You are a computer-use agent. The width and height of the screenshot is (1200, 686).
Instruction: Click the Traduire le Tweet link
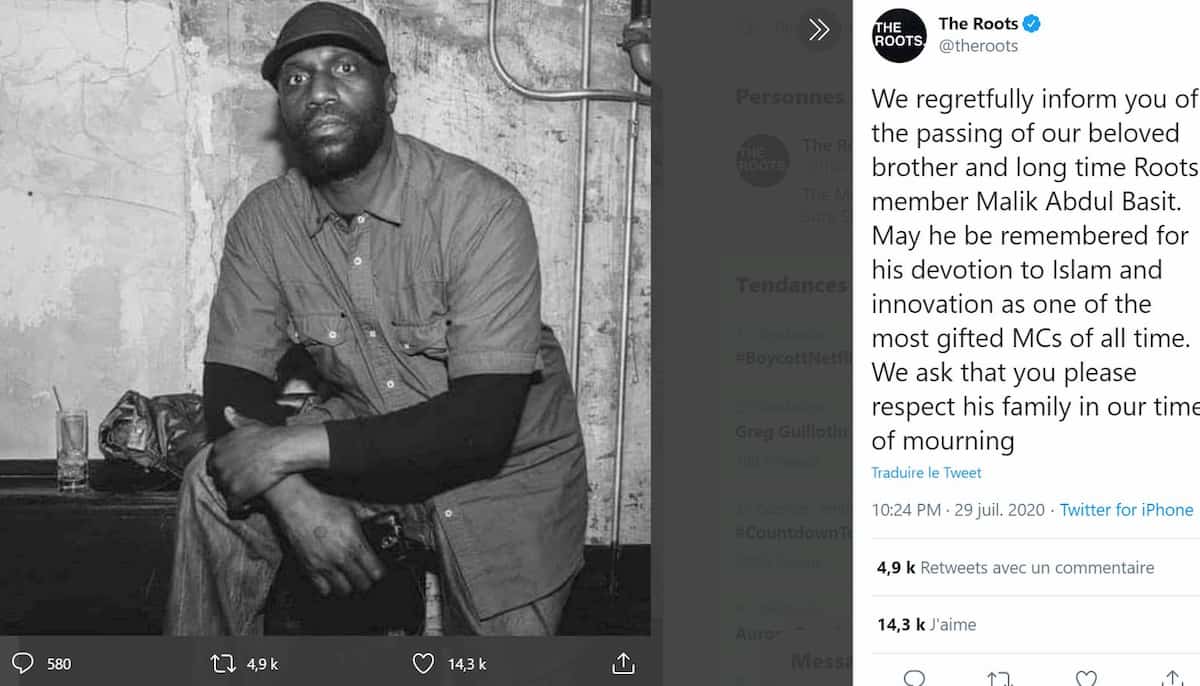pos(925,472)
